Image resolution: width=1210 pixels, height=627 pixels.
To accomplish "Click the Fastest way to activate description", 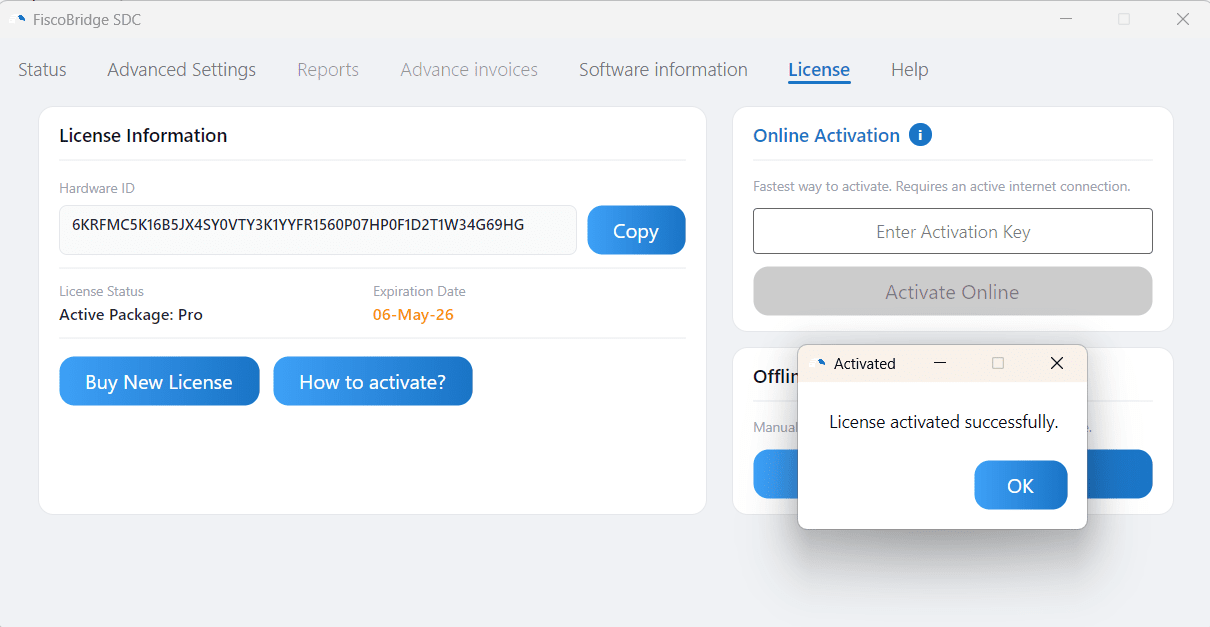I will click(942, 186).
